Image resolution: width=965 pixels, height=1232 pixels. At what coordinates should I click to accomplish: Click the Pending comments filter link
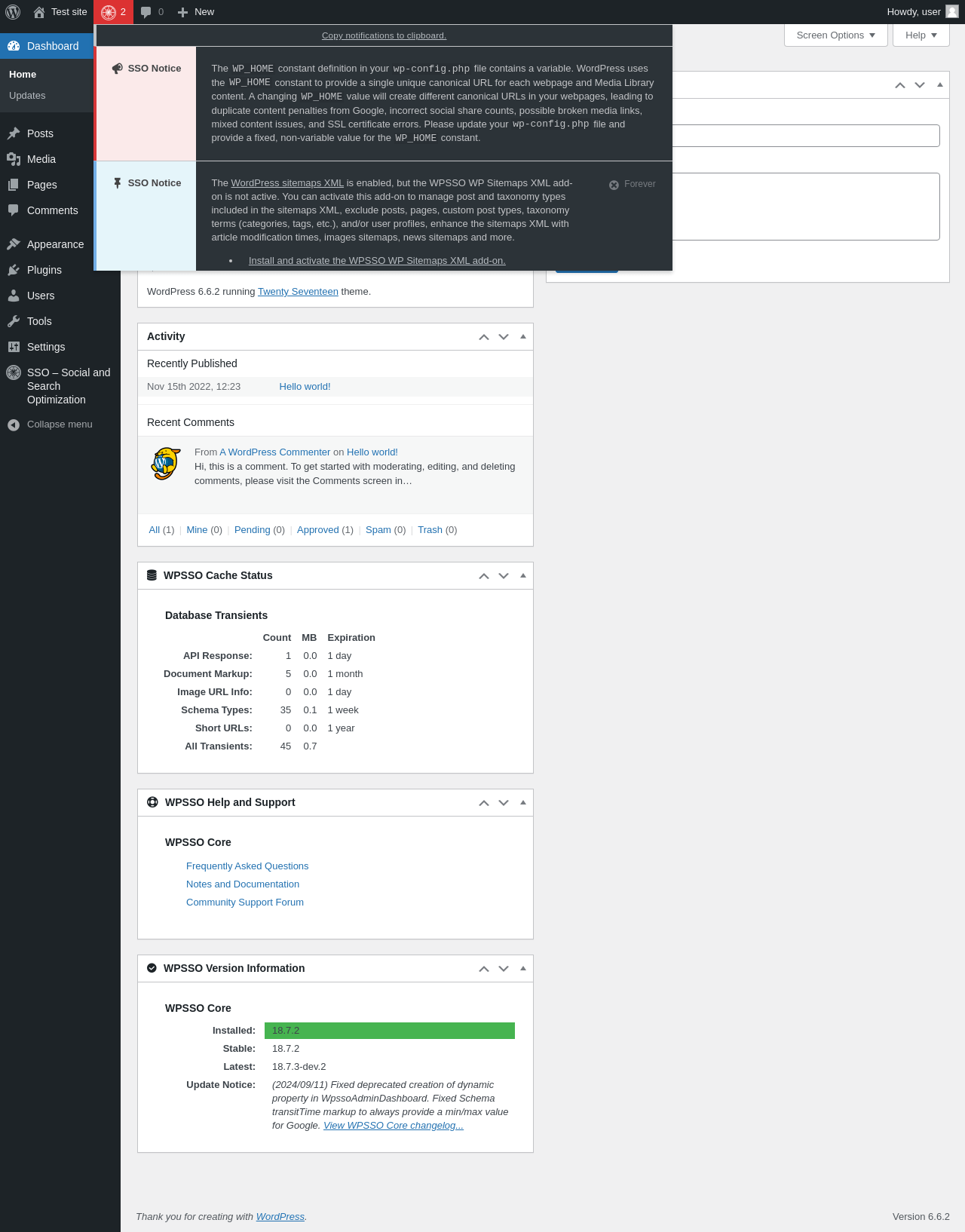tap(252, 530)
